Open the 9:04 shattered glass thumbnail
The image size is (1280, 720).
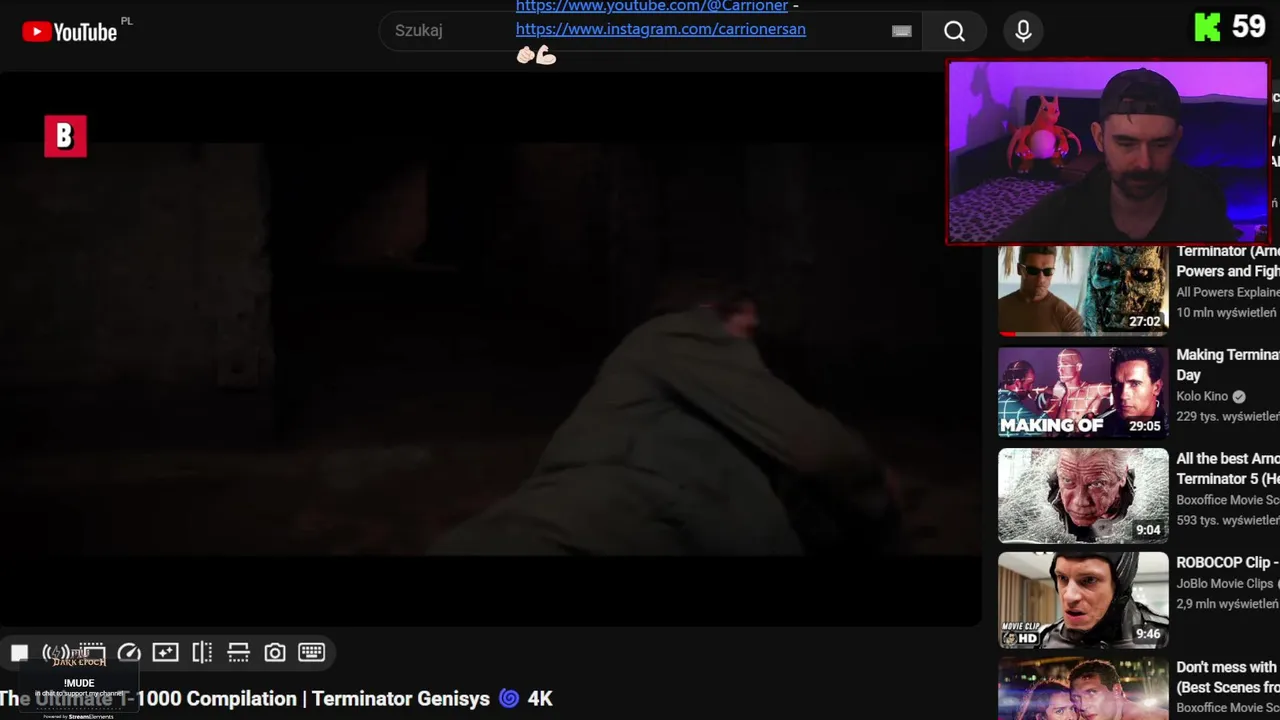[x=1083, y=496]
